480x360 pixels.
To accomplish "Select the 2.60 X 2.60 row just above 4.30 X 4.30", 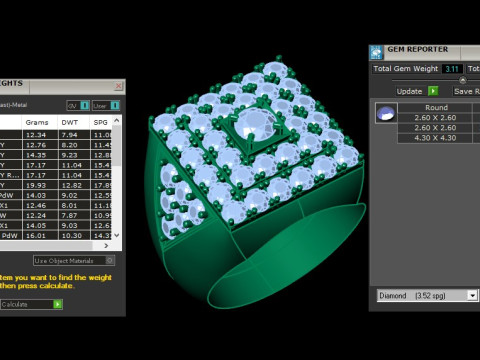I will pyautogui.click(x=435, y=128).
